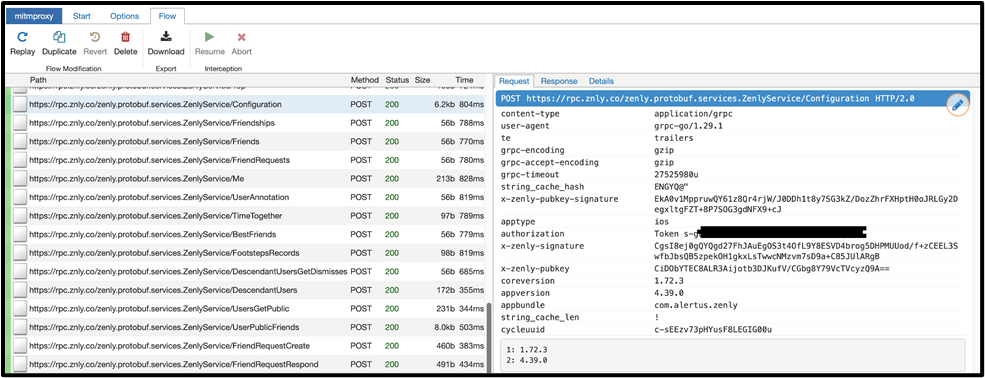
Task: Click the Download export icon
Action: click(x=166, y=37)
